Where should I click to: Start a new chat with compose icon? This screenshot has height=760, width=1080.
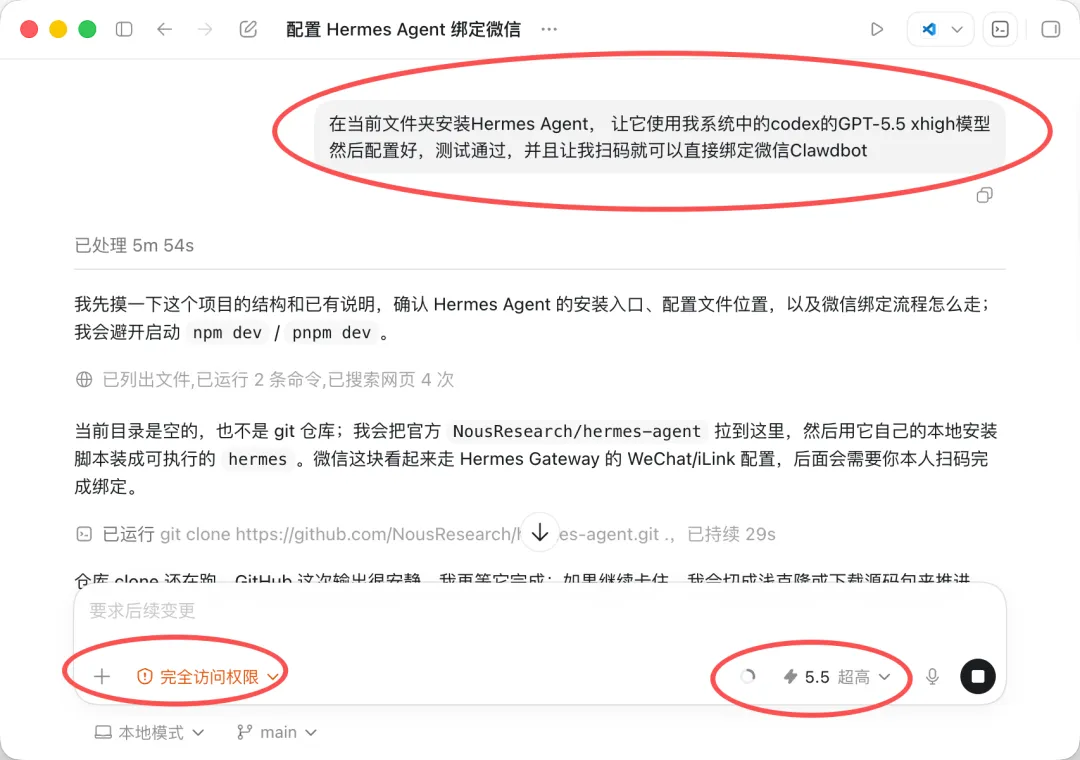[x=248, y=29]
